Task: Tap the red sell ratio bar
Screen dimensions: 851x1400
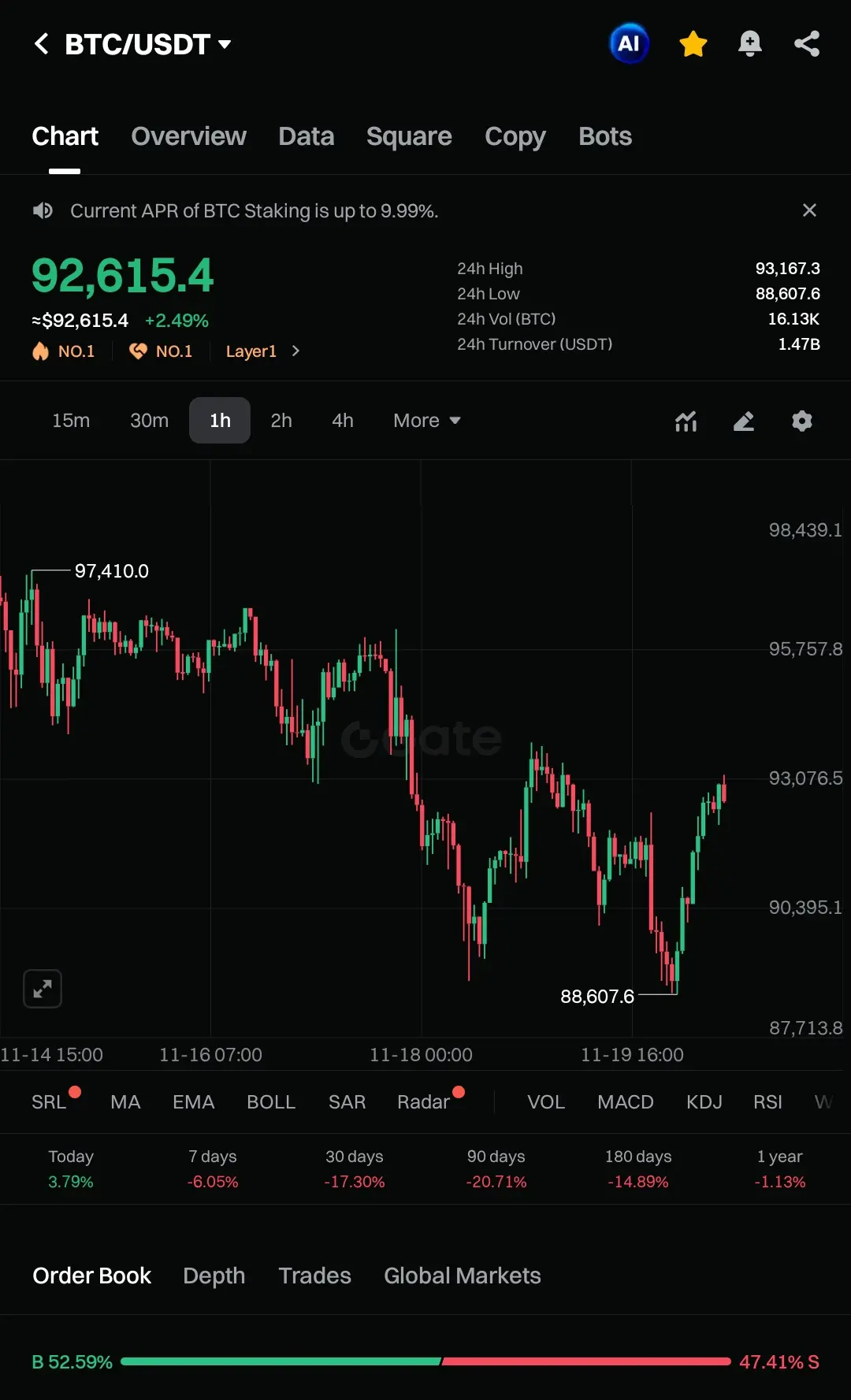Action: (586, 1361)
